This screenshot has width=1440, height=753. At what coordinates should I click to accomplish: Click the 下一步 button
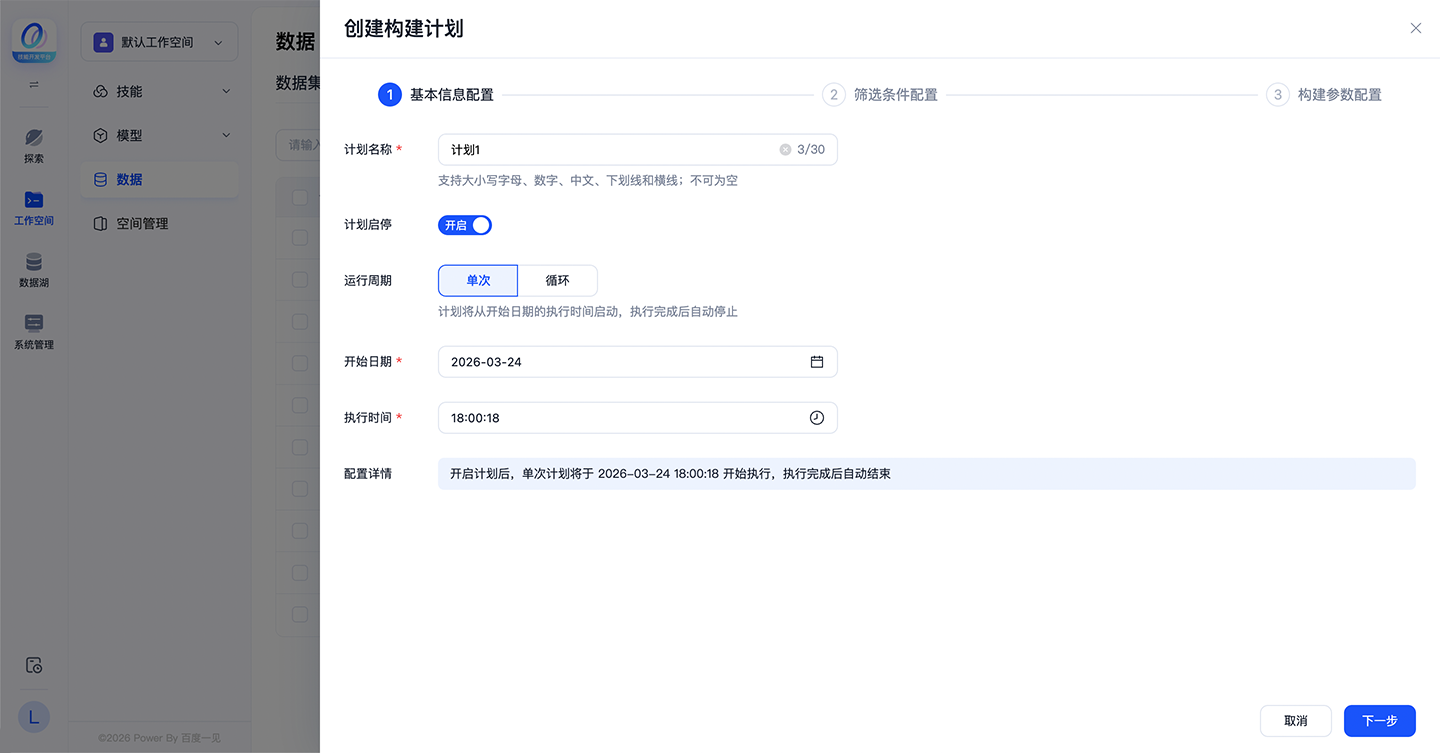tap(1380, 721)
